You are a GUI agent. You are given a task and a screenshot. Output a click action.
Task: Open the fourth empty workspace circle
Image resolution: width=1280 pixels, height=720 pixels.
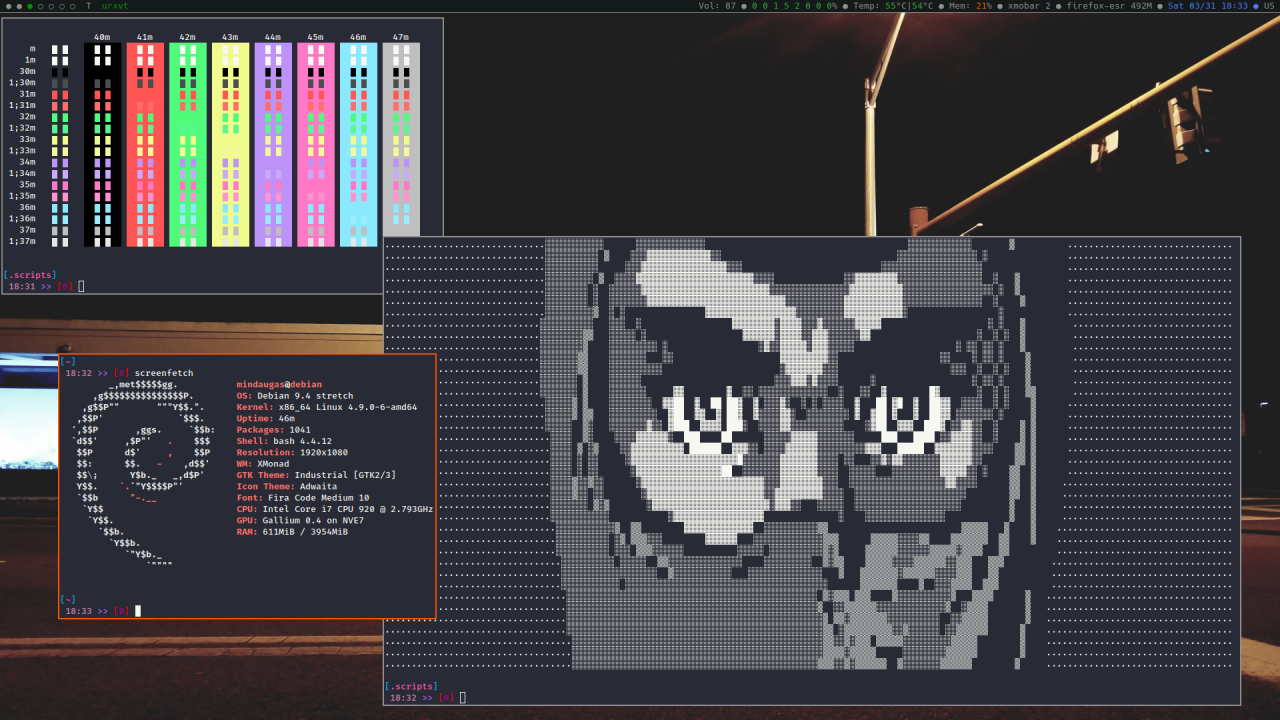coord(73,6)
